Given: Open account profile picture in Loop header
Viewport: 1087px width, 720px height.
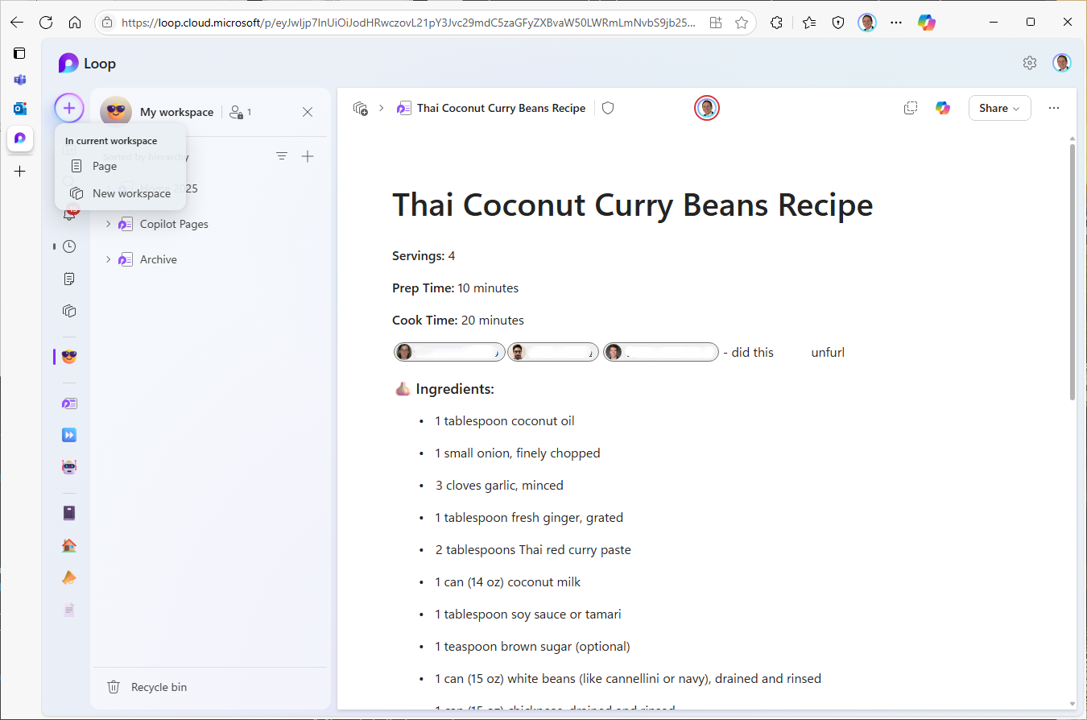Looking at the screenshot, I should pyautogui.click(x=1061, y=63).
